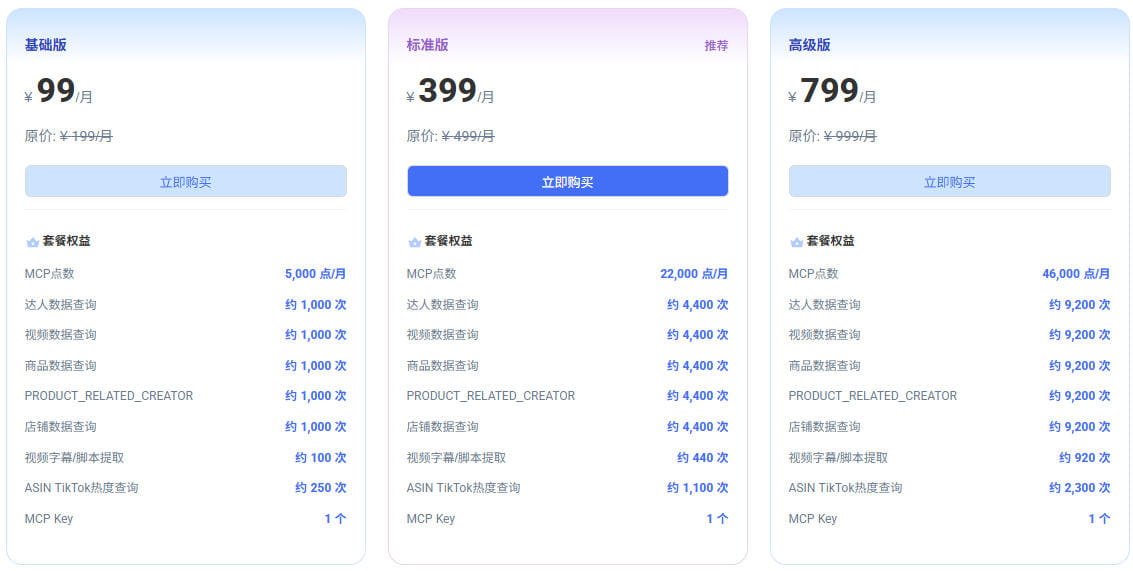Click PRODUCT_RELATED_CREATOR label in 标准版
Viewport: 1133px width, 571px height.
click(x=491, y=396)
